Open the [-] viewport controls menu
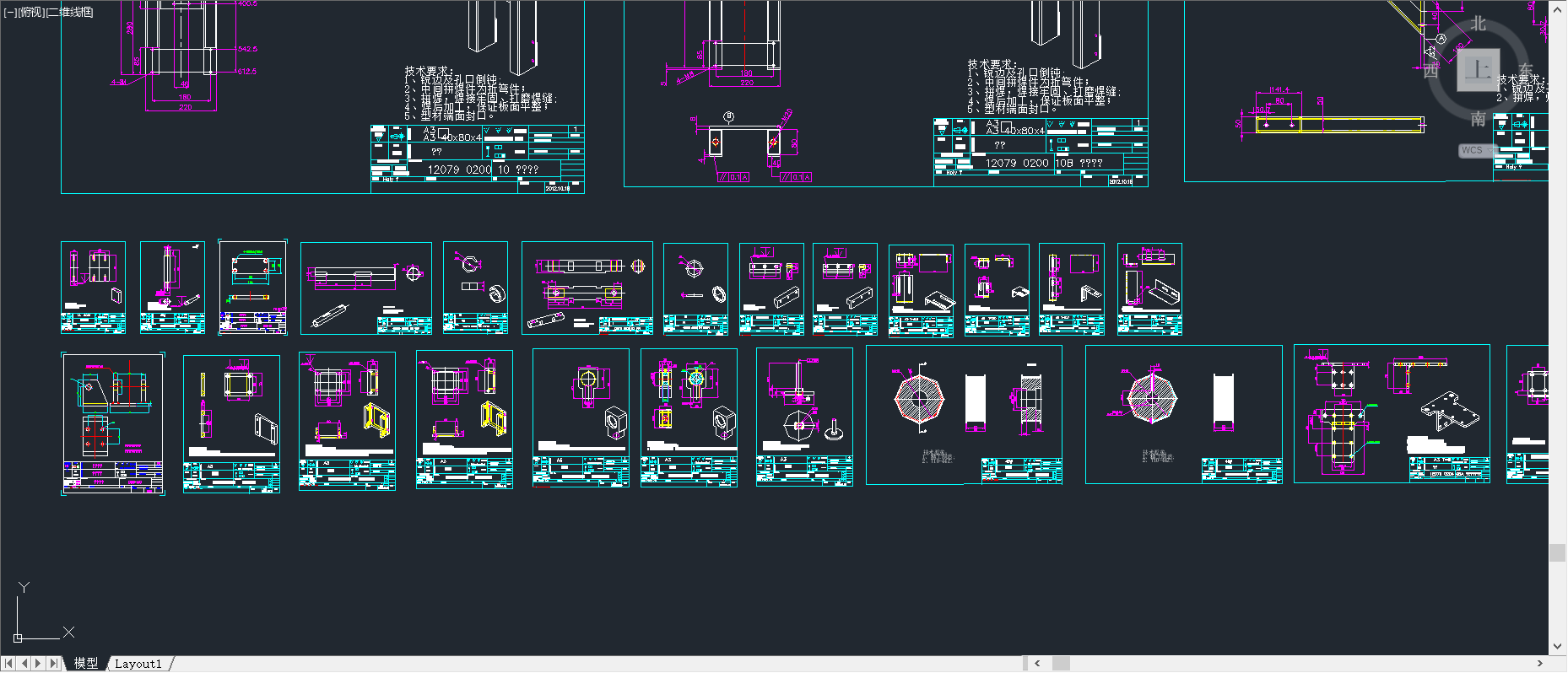The width and height of the screenshot is (1568, 673). tap(10, 12)
